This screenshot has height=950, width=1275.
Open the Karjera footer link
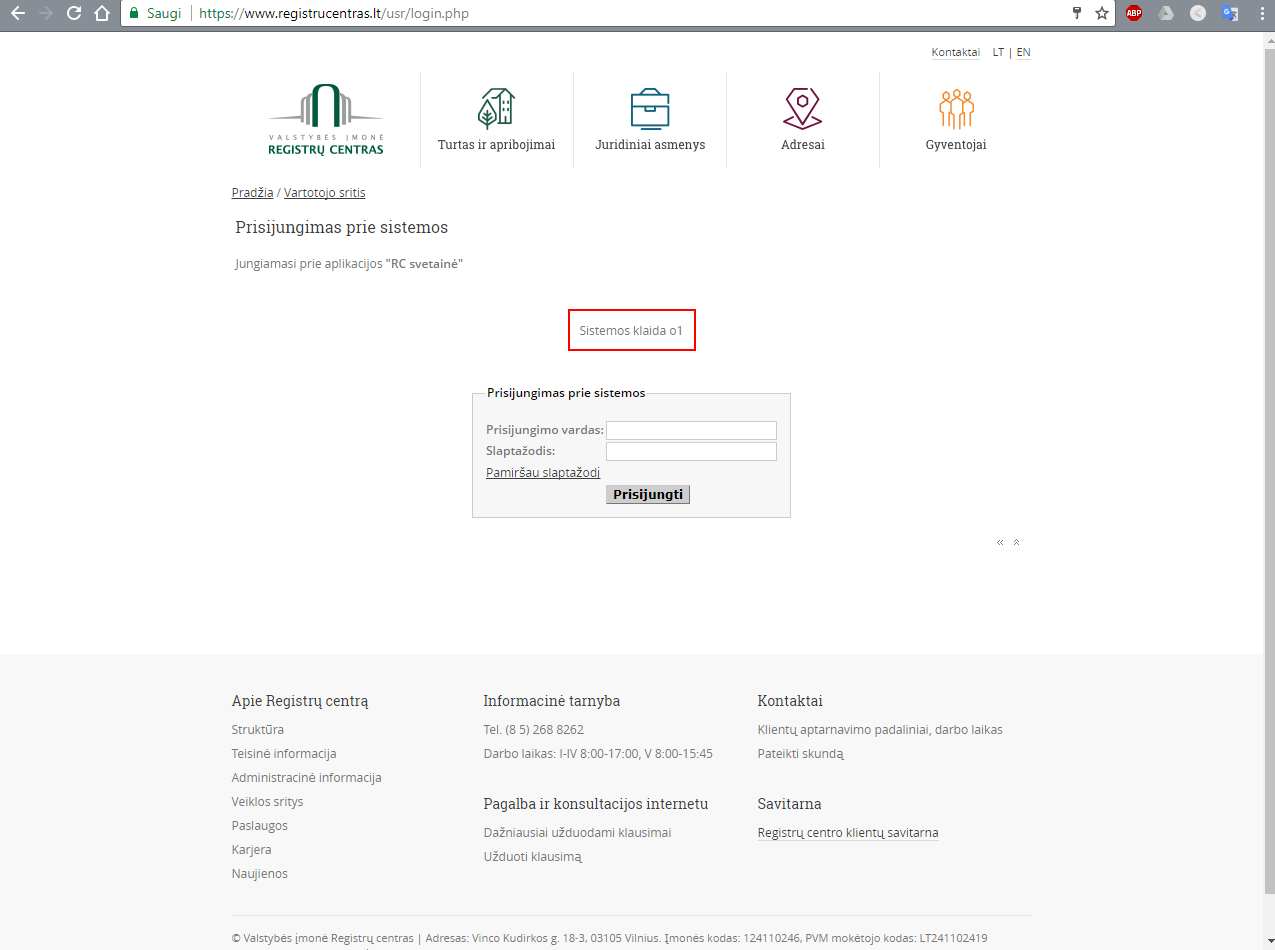coord(251,850)
